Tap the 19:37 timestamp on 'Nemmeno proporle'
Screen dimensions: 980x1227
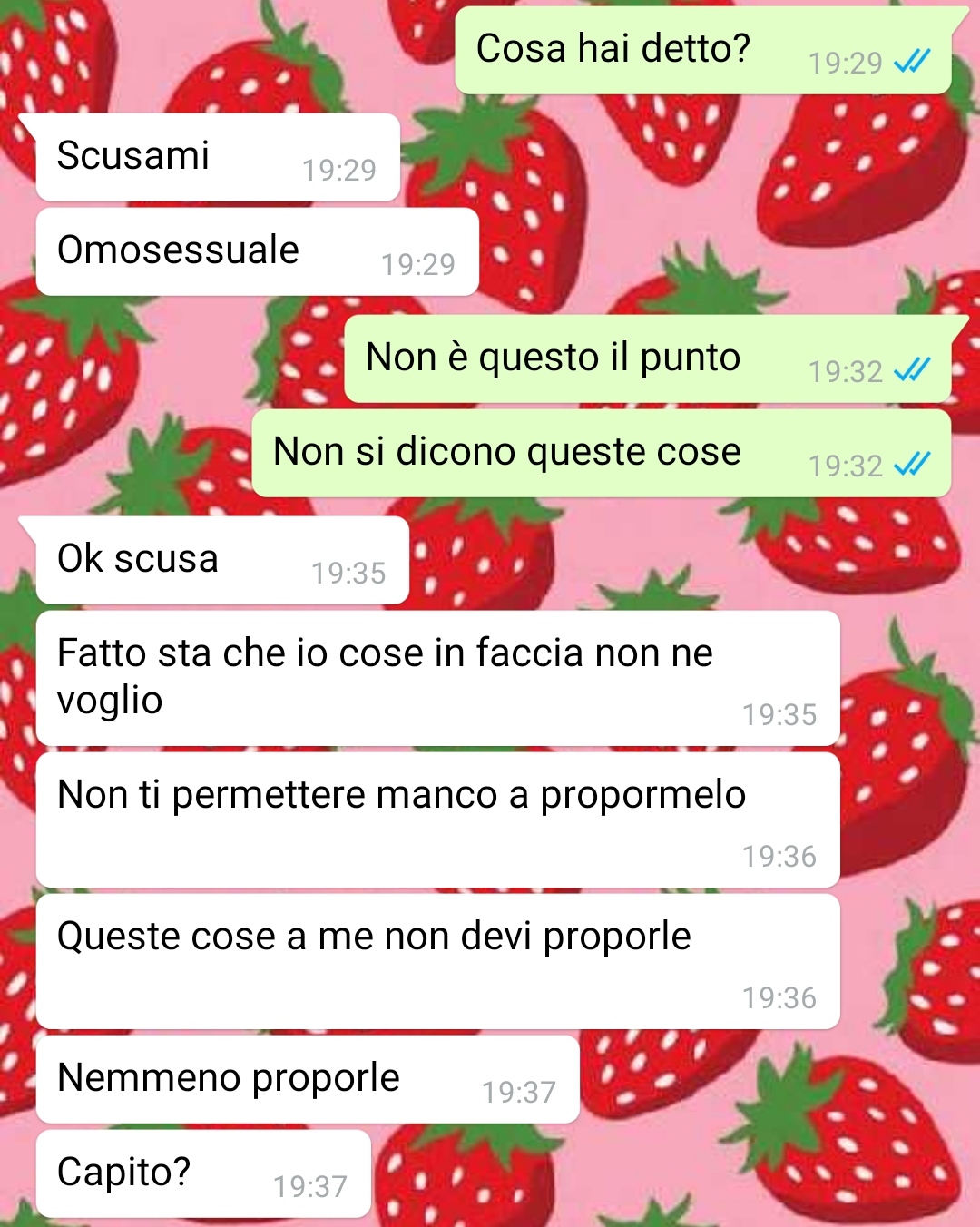coord(518,1092)
